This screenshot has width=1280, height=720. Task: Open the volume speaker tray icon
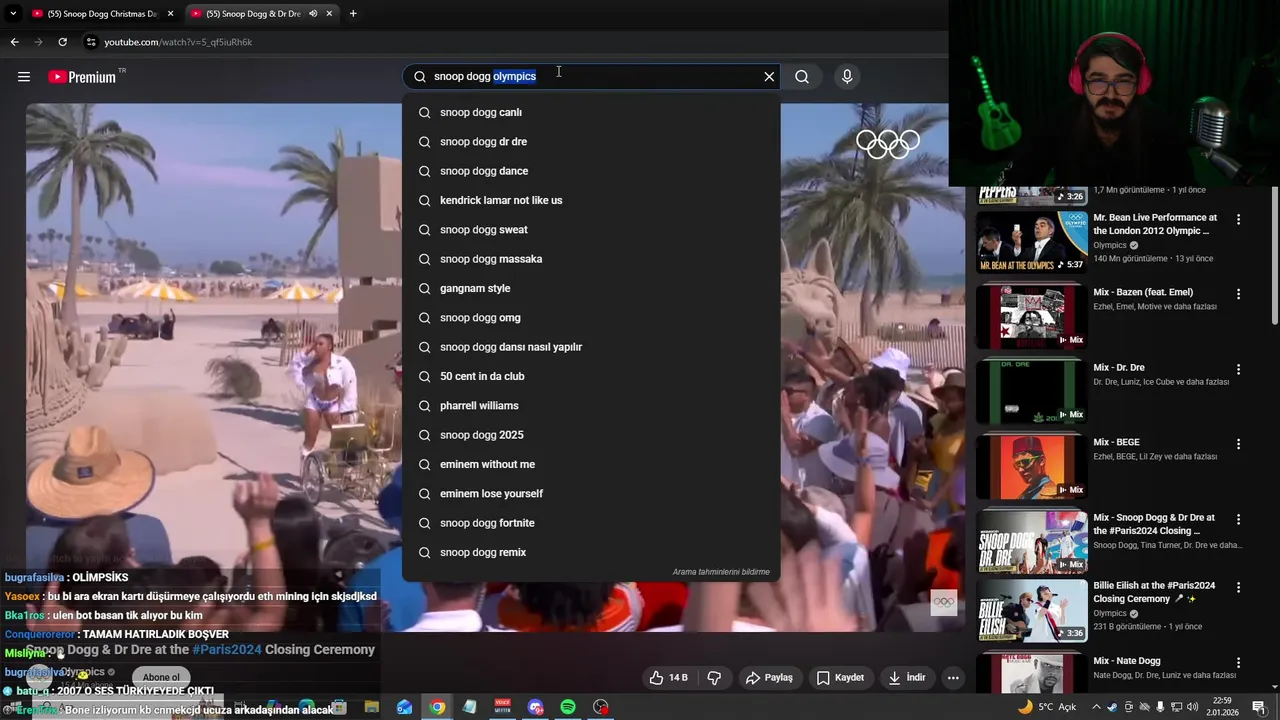click(x=1192, y=707)
